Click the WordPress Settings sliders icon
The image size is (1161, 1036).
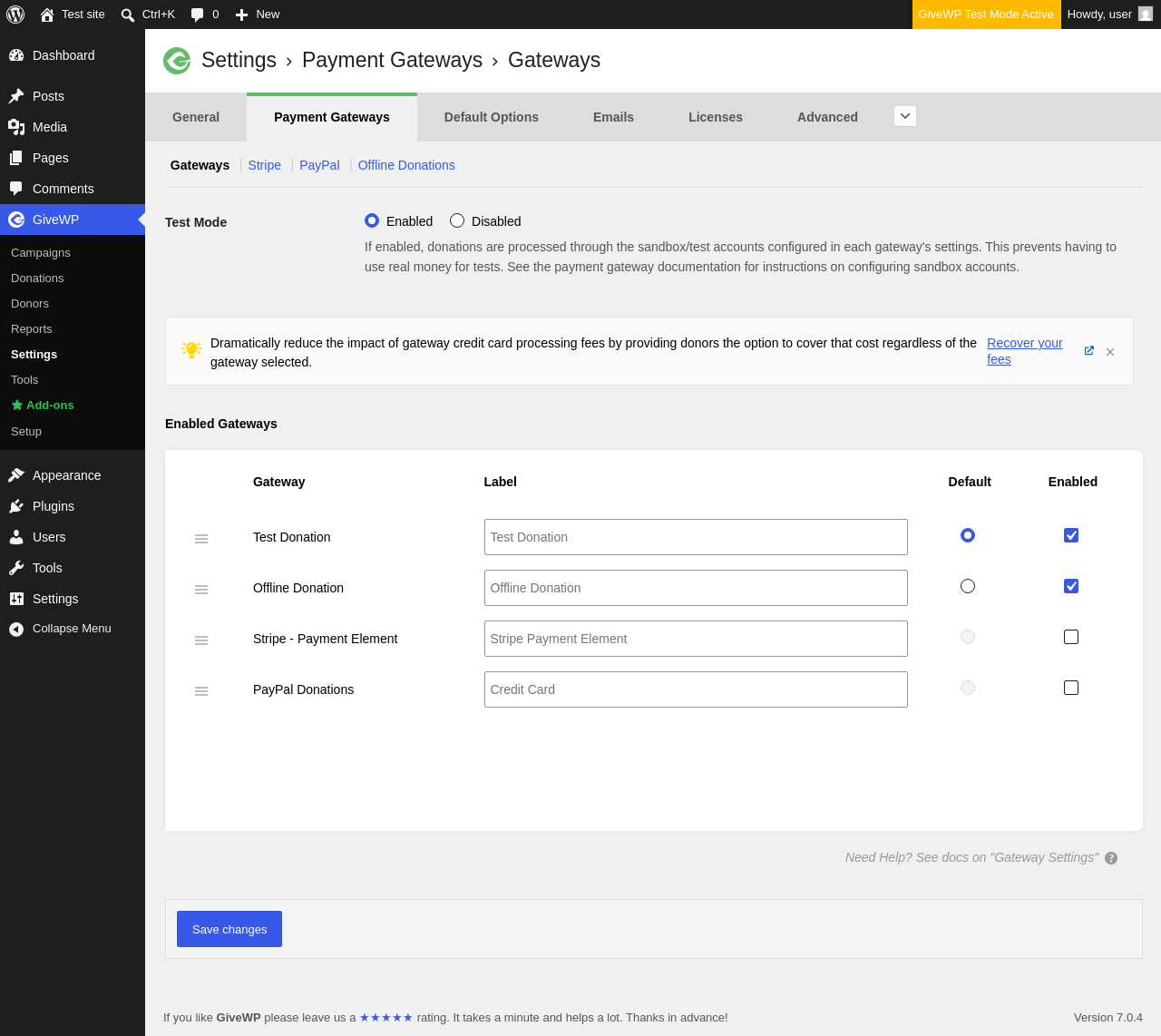[x=16, y=599]
